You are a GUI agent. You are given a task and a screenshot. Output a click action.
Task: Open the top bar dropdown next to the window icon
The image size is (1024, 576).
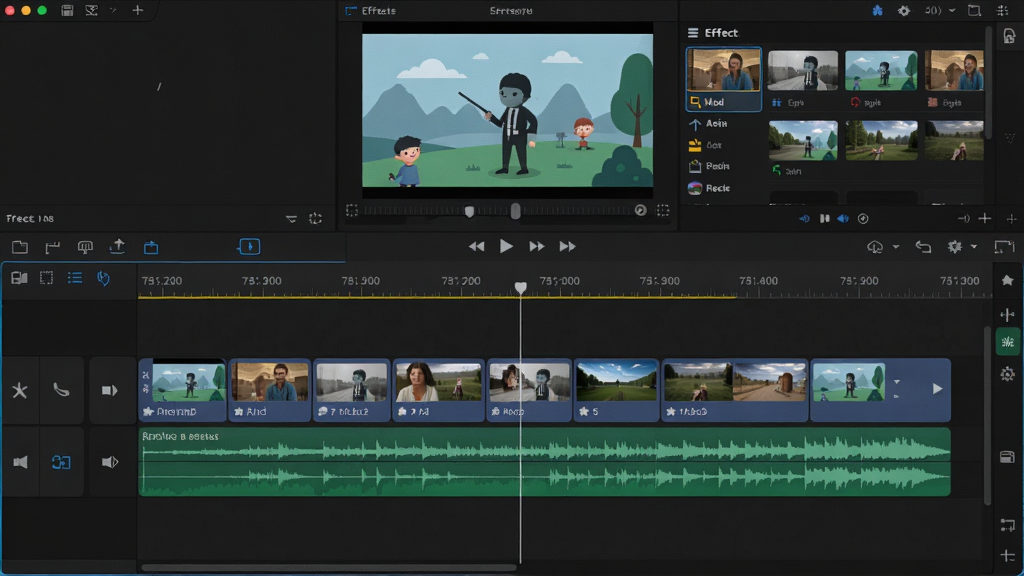pyautogui.click(x=952, y=10)
